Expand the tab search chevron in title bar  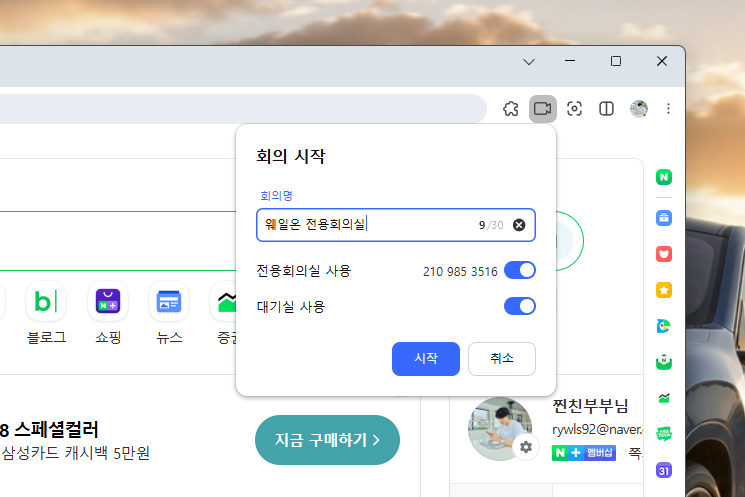click(529, 62)
